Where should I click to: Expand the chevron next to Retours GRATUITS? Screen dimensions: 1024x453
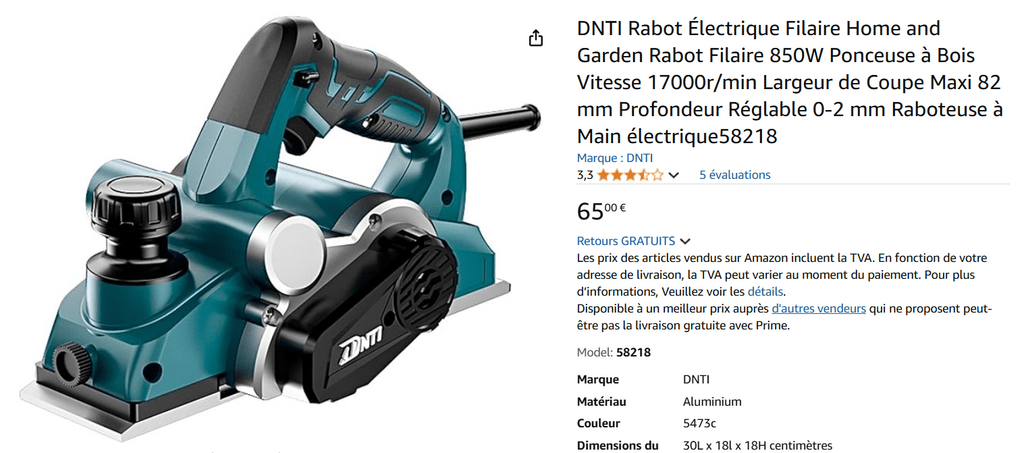(x=684, y=241)
